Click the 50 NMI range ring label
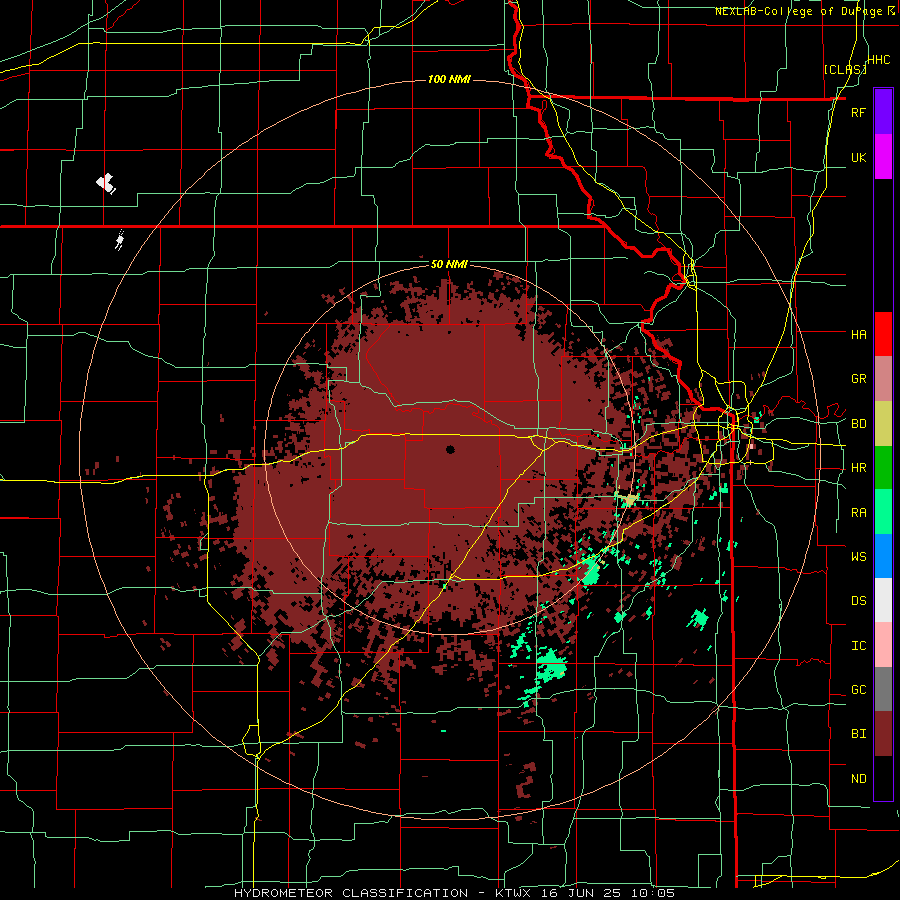900x900 pixels. pyautogui.click(x=449, y=265)
